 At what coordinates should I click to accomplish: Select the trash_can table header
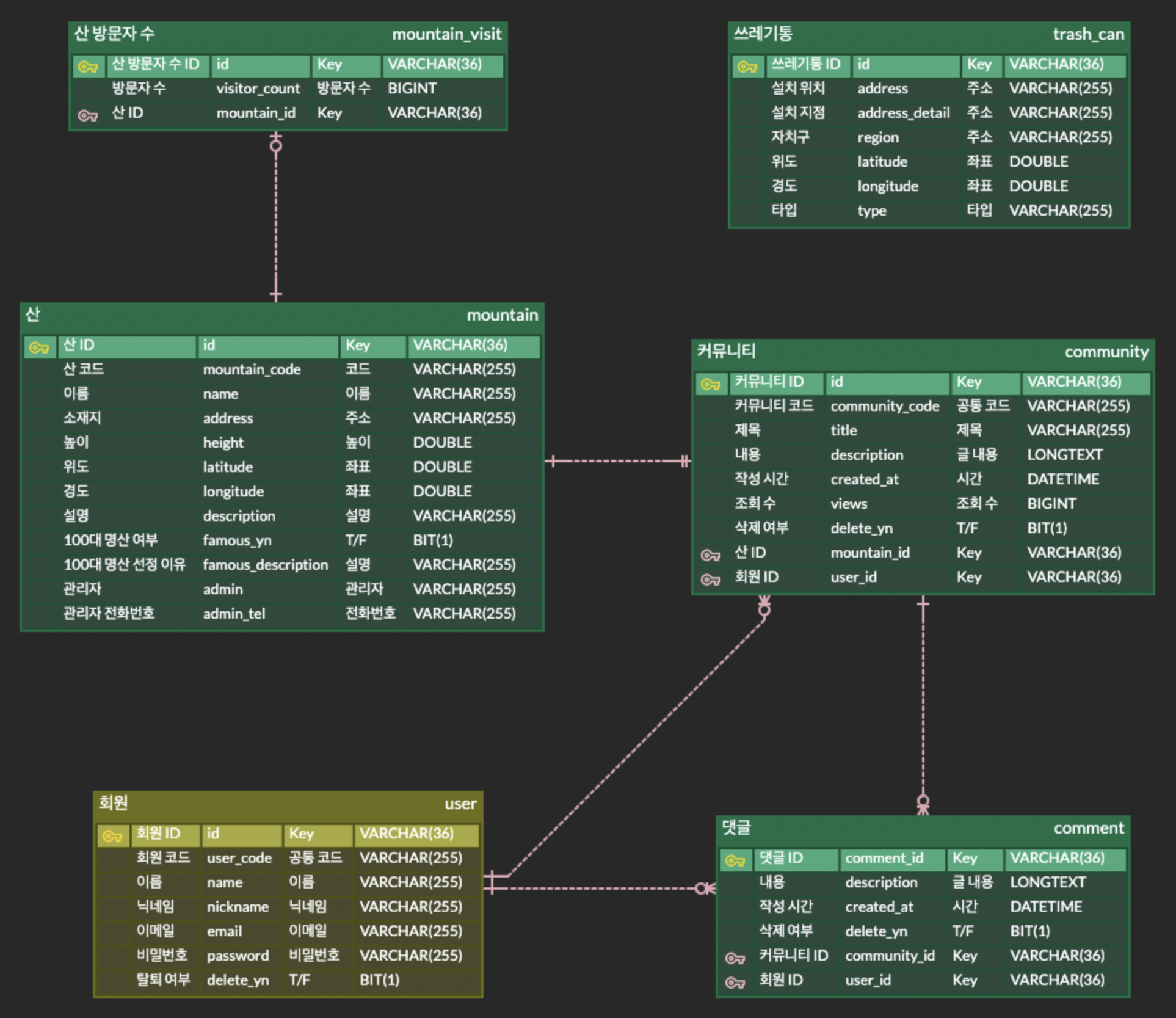pyautogui.click(x=928, y=34)
